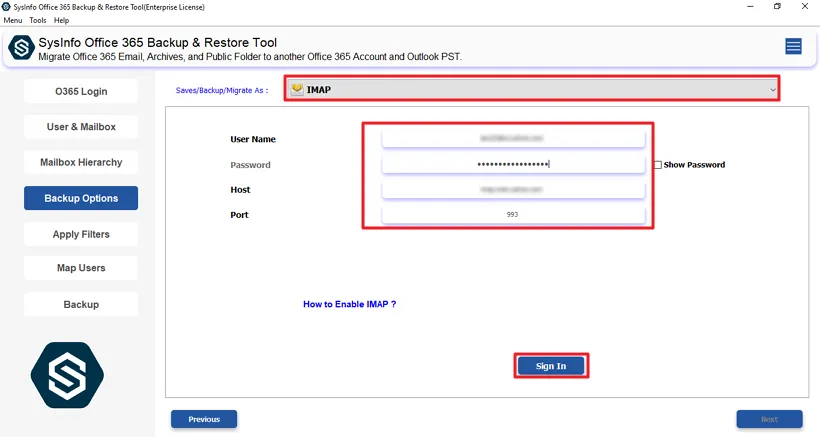The height and width of the screenshot is (437, 820).
Task: Open the hamburger menu icon
Action: pyautogui.click(x=793, y=47)
